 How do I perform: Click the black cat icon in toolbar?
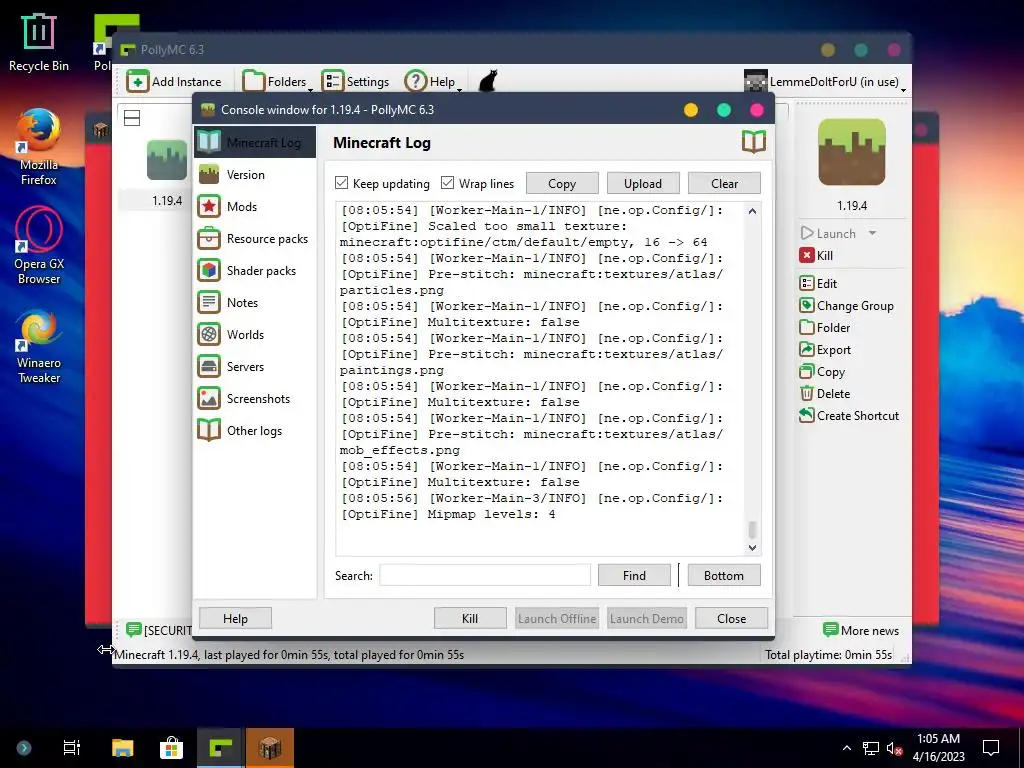tap(488, 81)
